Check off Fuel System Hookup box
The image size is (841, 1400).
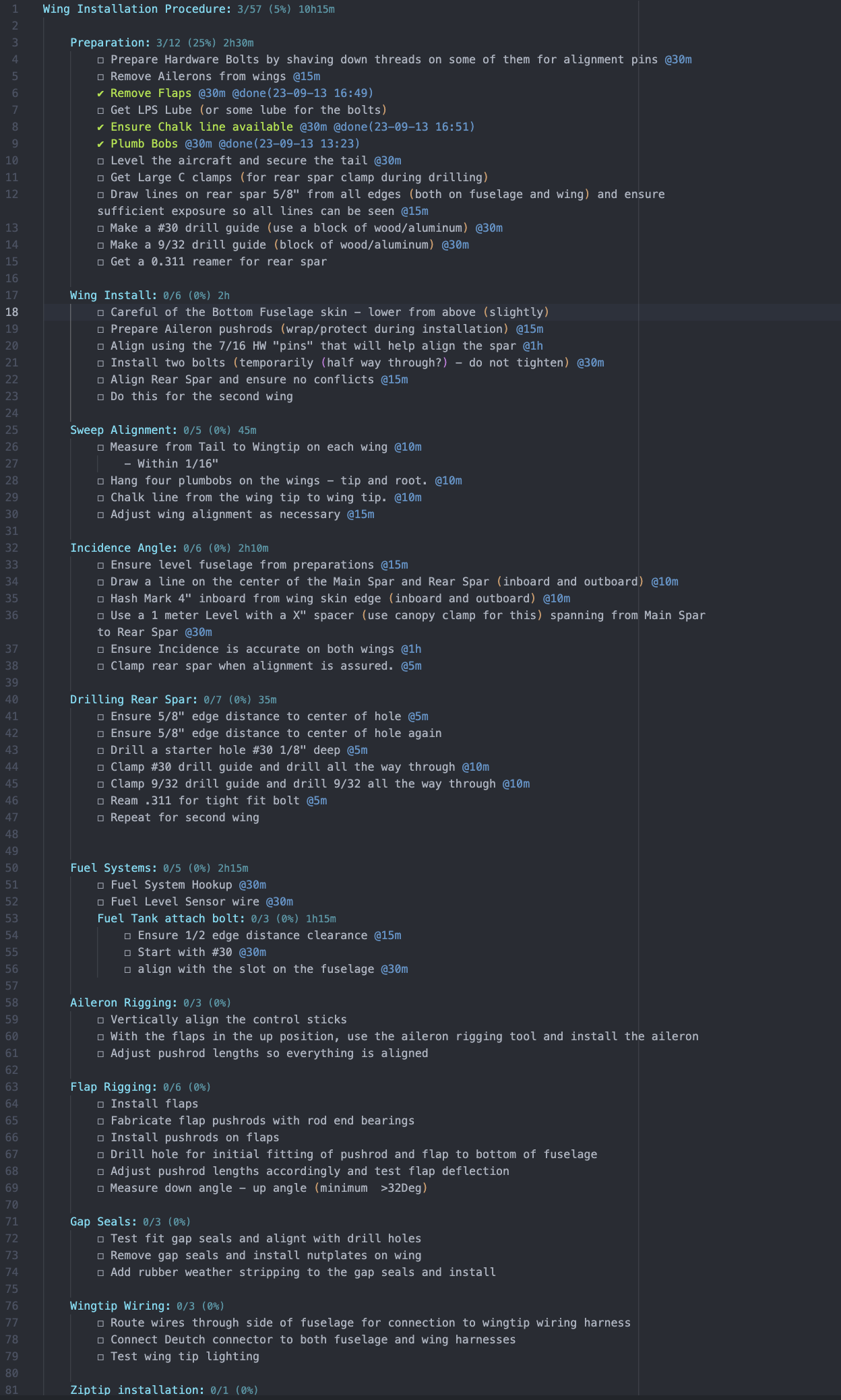click(100, 885)
